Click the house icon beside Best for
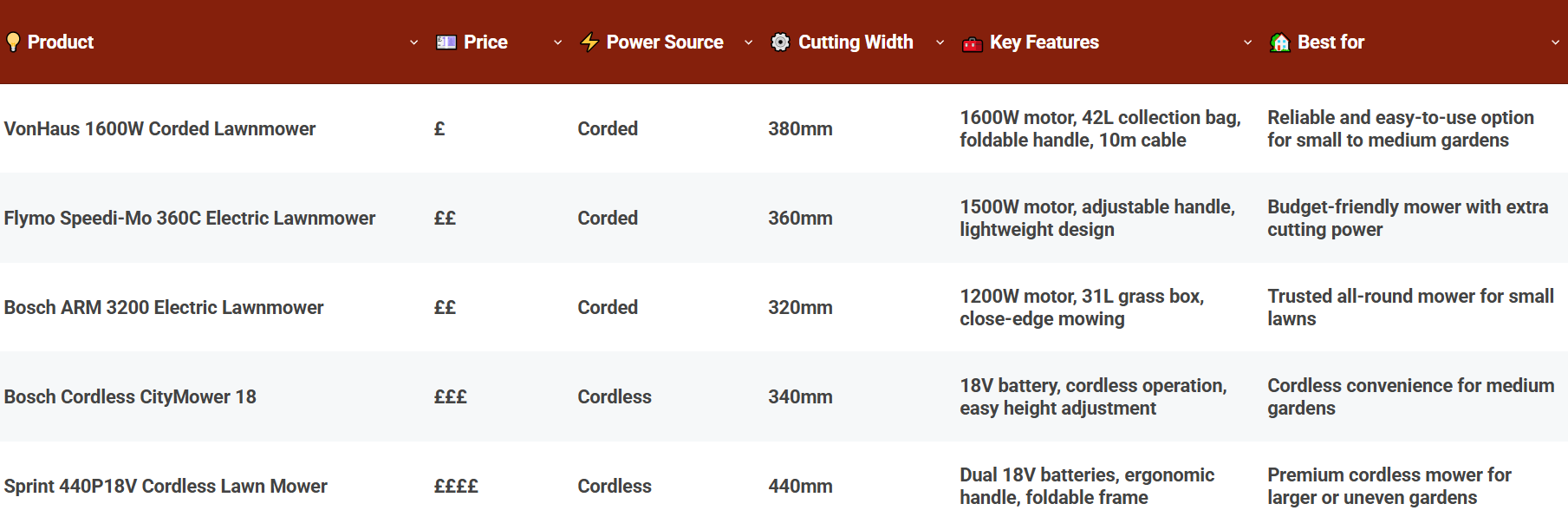The image size is (1568, 530). 1279,43
